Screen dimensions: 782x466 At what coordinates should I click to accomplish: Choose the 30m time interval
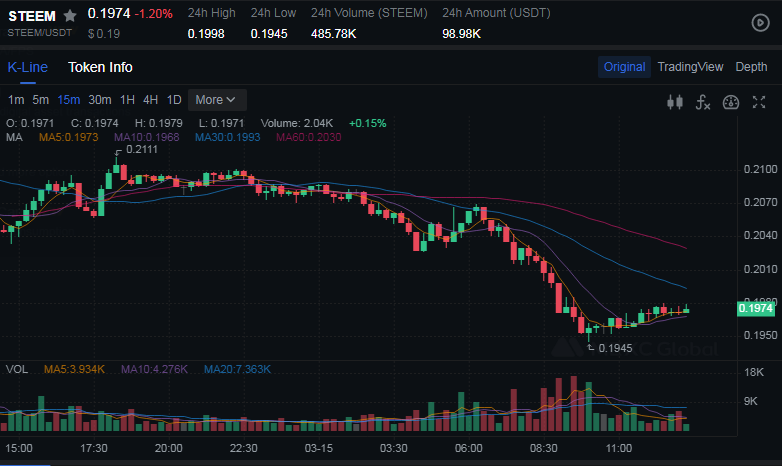(x=99, y=100)
